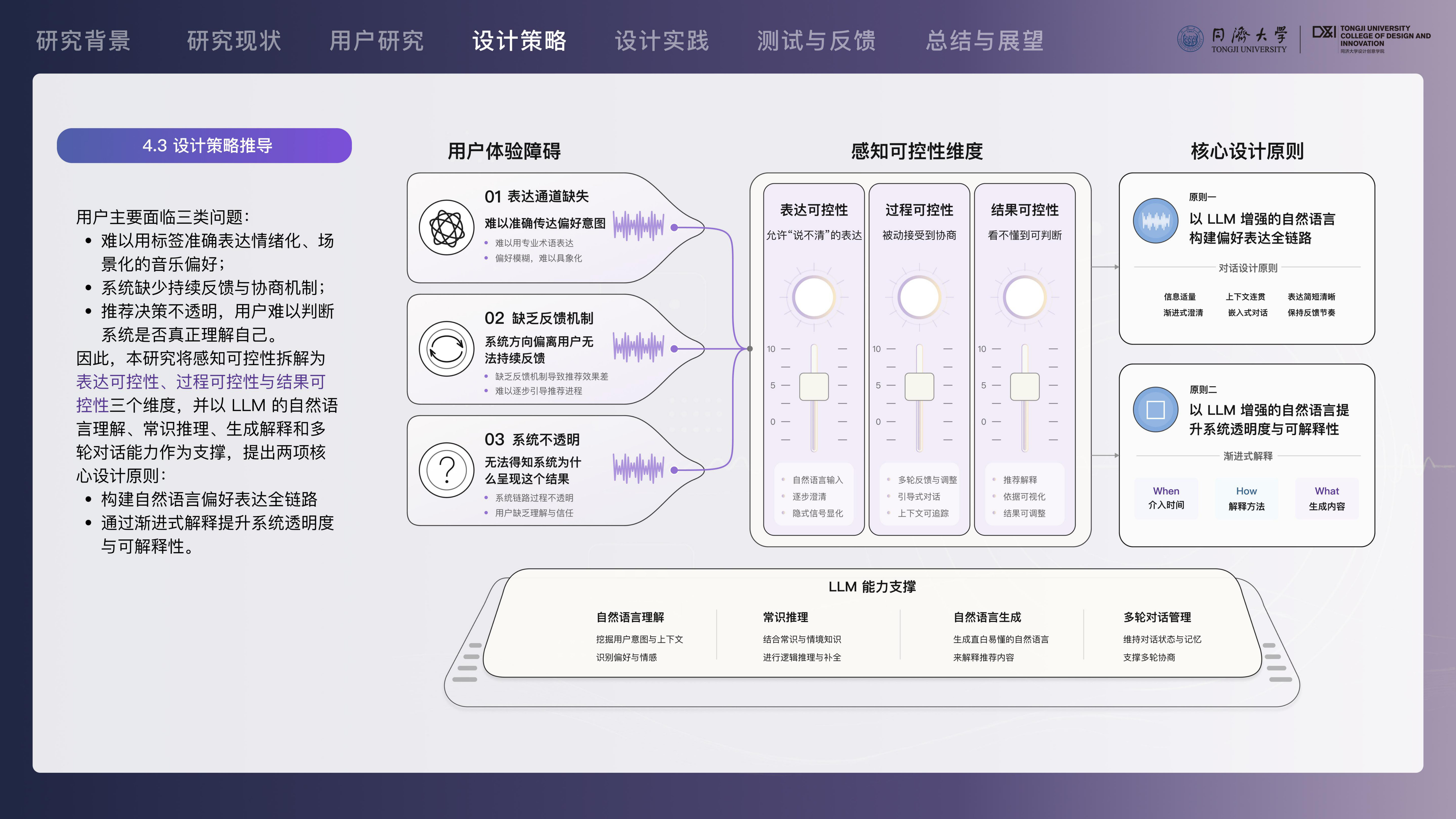Click the blue waveform icon under 原则一
This screenshot has height=819, width=1456.
pyautogui.click(x=1155, y=220)
